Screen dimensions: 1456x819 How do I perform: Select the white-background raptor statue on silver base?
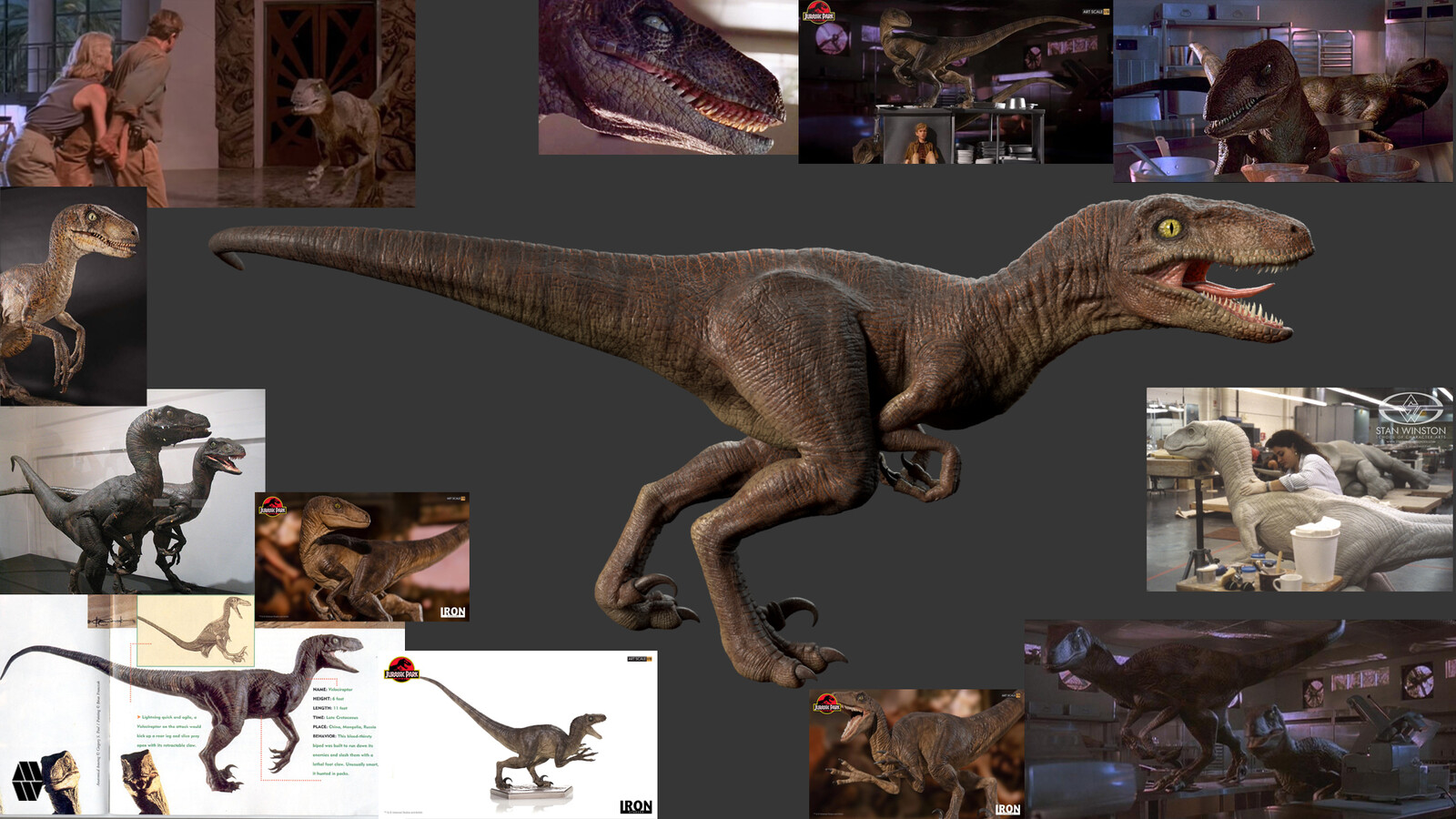coord(517,734)
